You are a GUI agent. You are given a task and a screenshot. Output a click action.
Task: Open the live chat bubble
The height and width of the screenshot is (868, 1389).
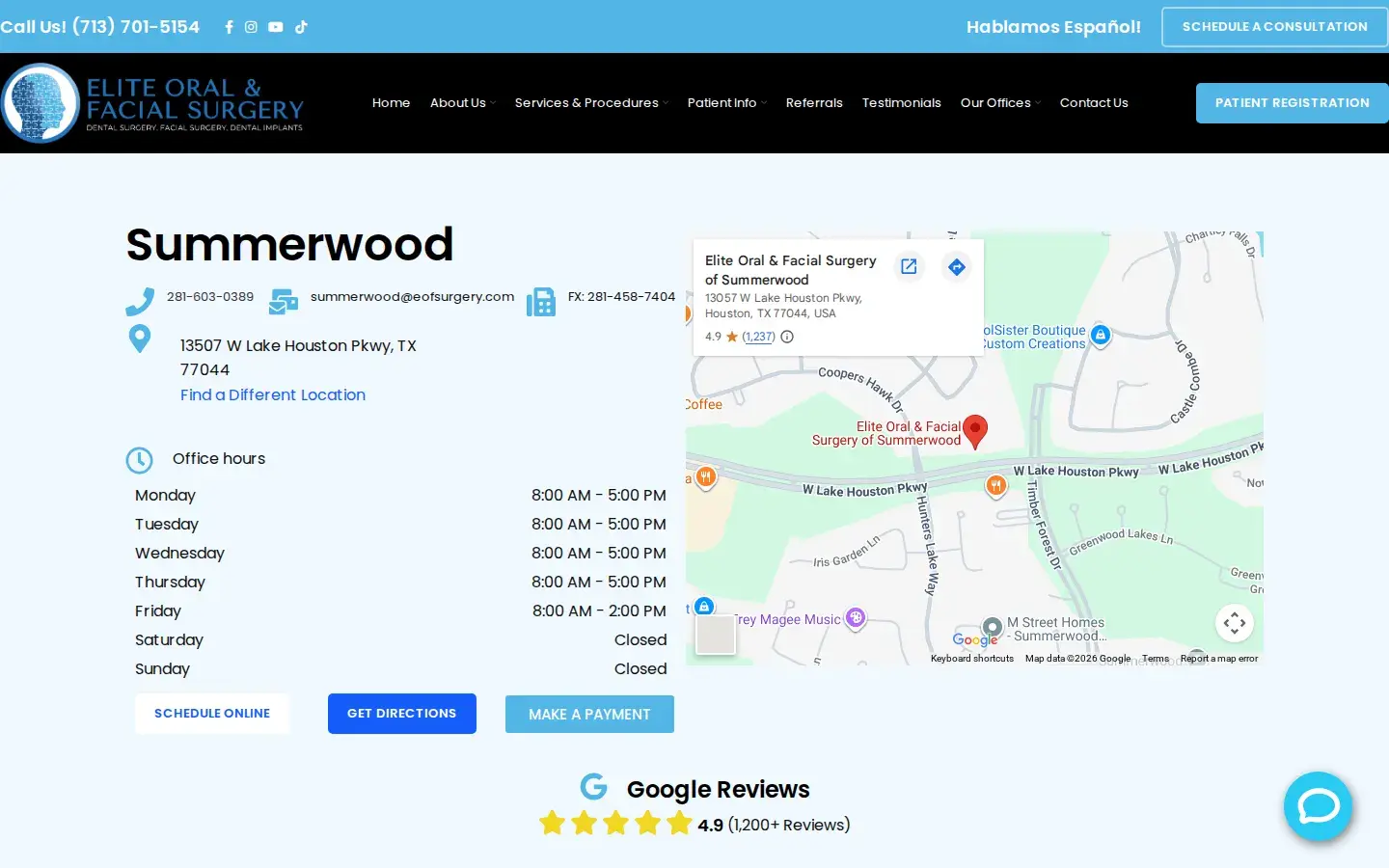tap(1318, 806)
